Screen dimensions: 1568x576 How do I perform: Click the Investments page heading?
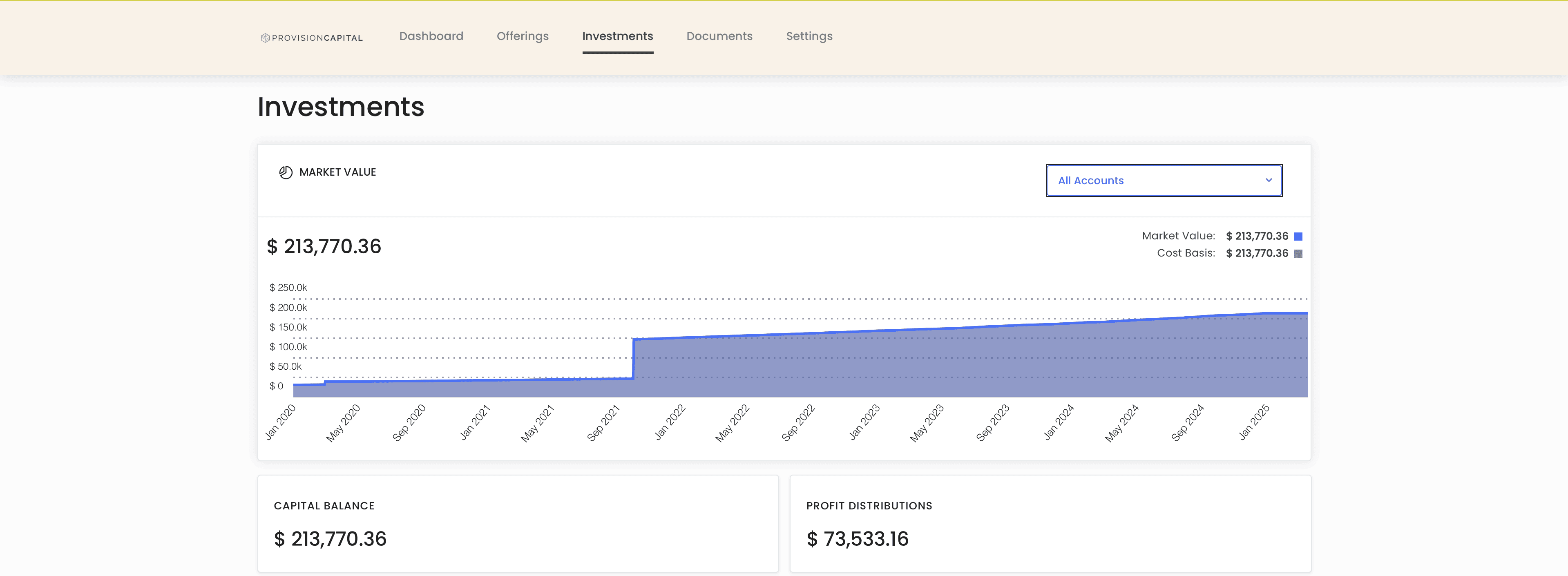click(x=341, y=107)
